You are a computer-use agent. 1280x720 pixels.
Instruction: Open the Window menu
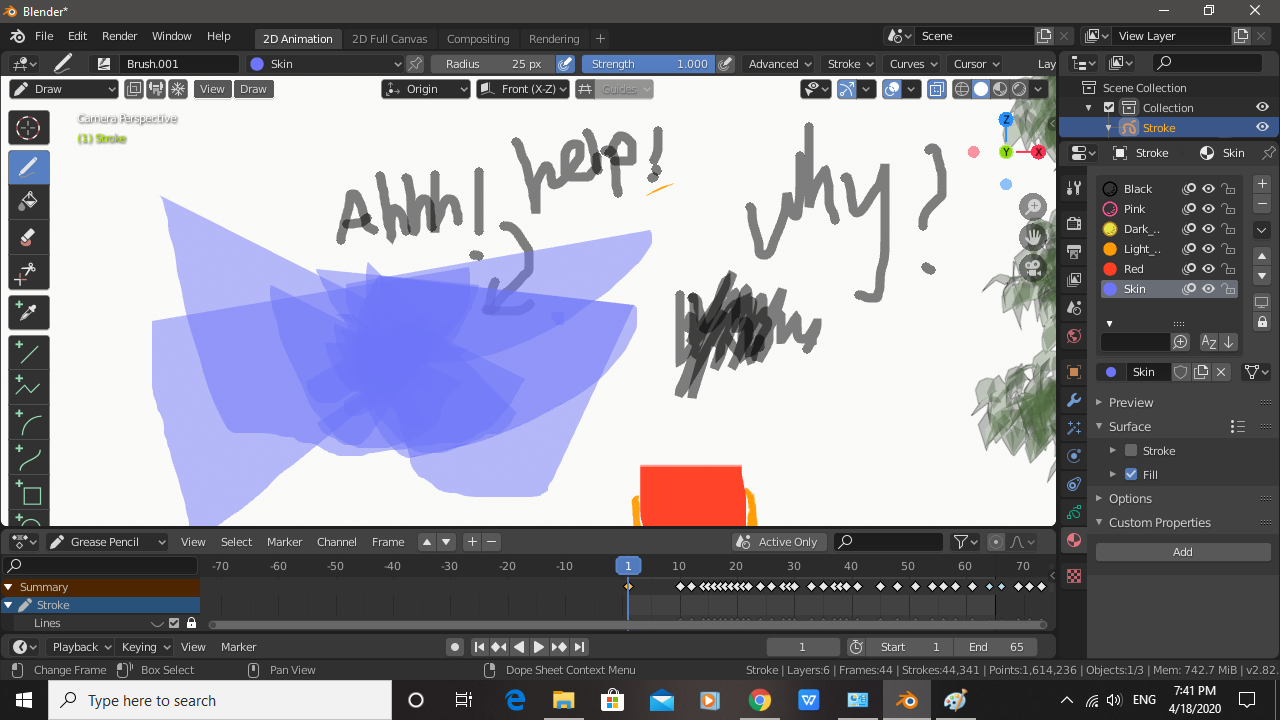(171, 36)
